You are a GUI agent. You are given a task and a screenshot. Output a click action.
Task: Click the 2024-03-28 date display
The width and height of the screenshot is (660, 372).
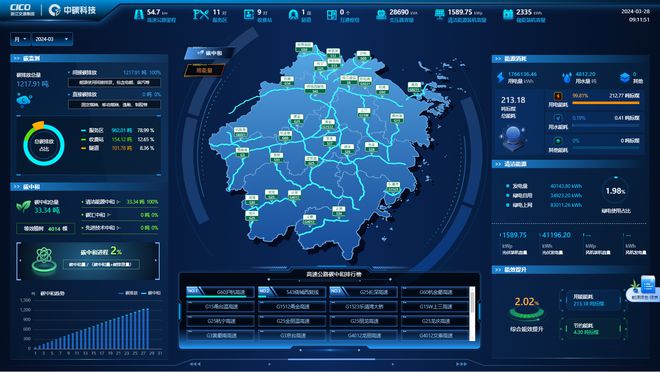click(x=636, y=11)
